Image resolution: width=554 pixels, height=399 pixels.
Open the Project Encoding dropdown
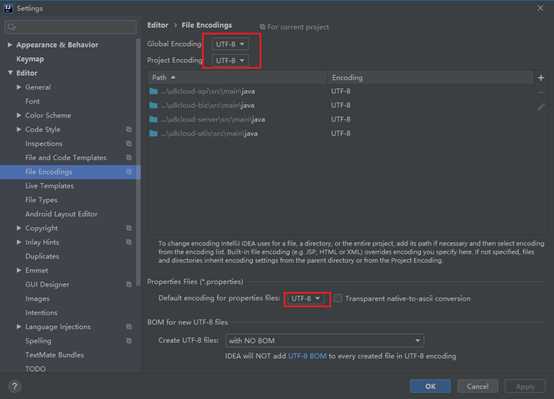click(x=230, y=60)
